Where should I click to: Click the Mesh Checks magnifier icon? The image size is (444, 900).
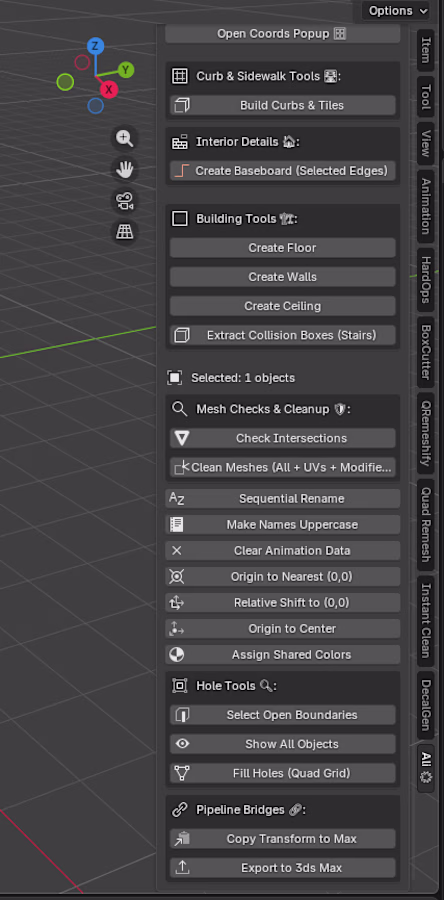point(180,409)
